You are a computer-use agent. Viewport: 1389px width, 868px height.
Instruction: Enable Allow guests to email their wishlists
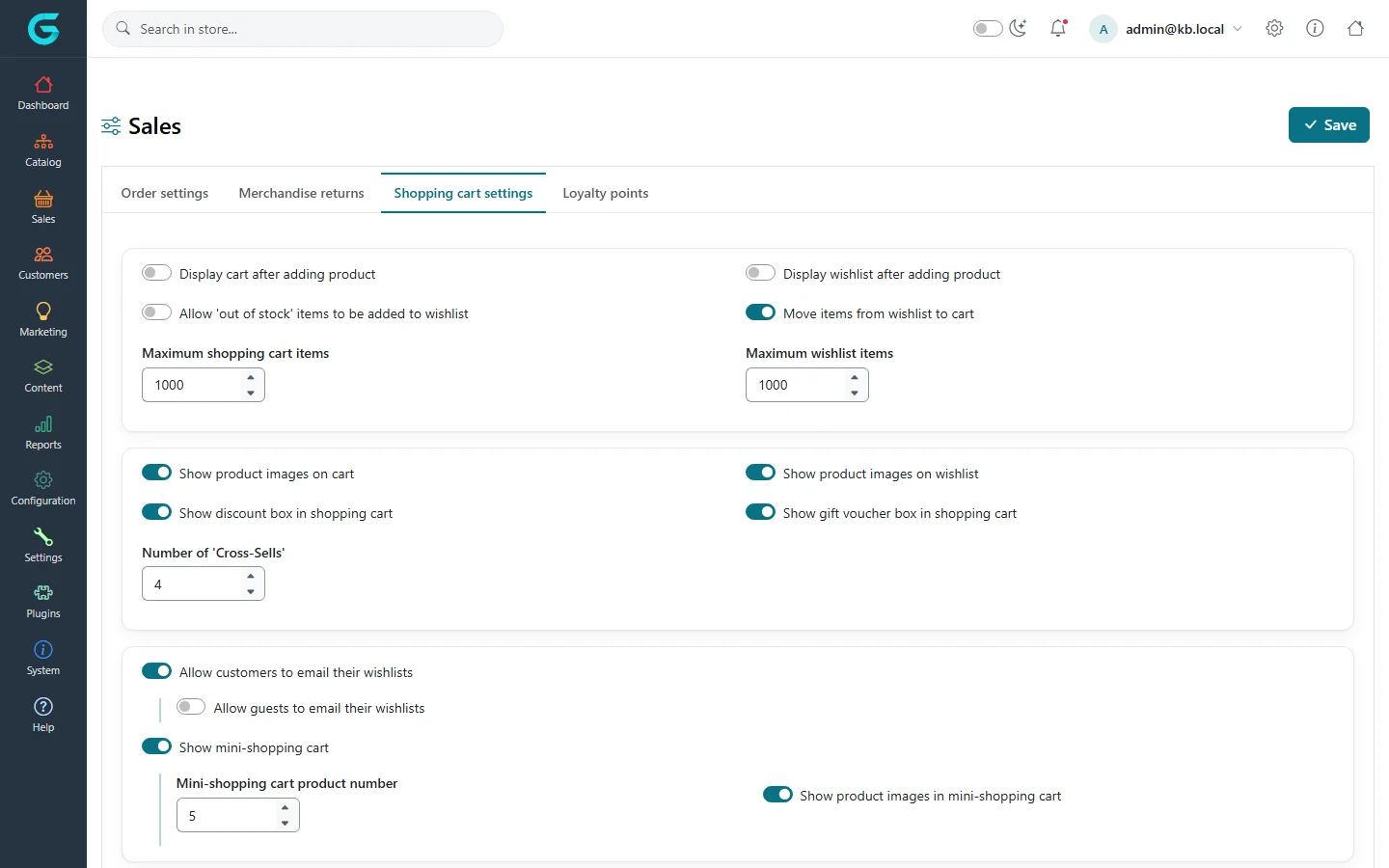coord(191,707)
